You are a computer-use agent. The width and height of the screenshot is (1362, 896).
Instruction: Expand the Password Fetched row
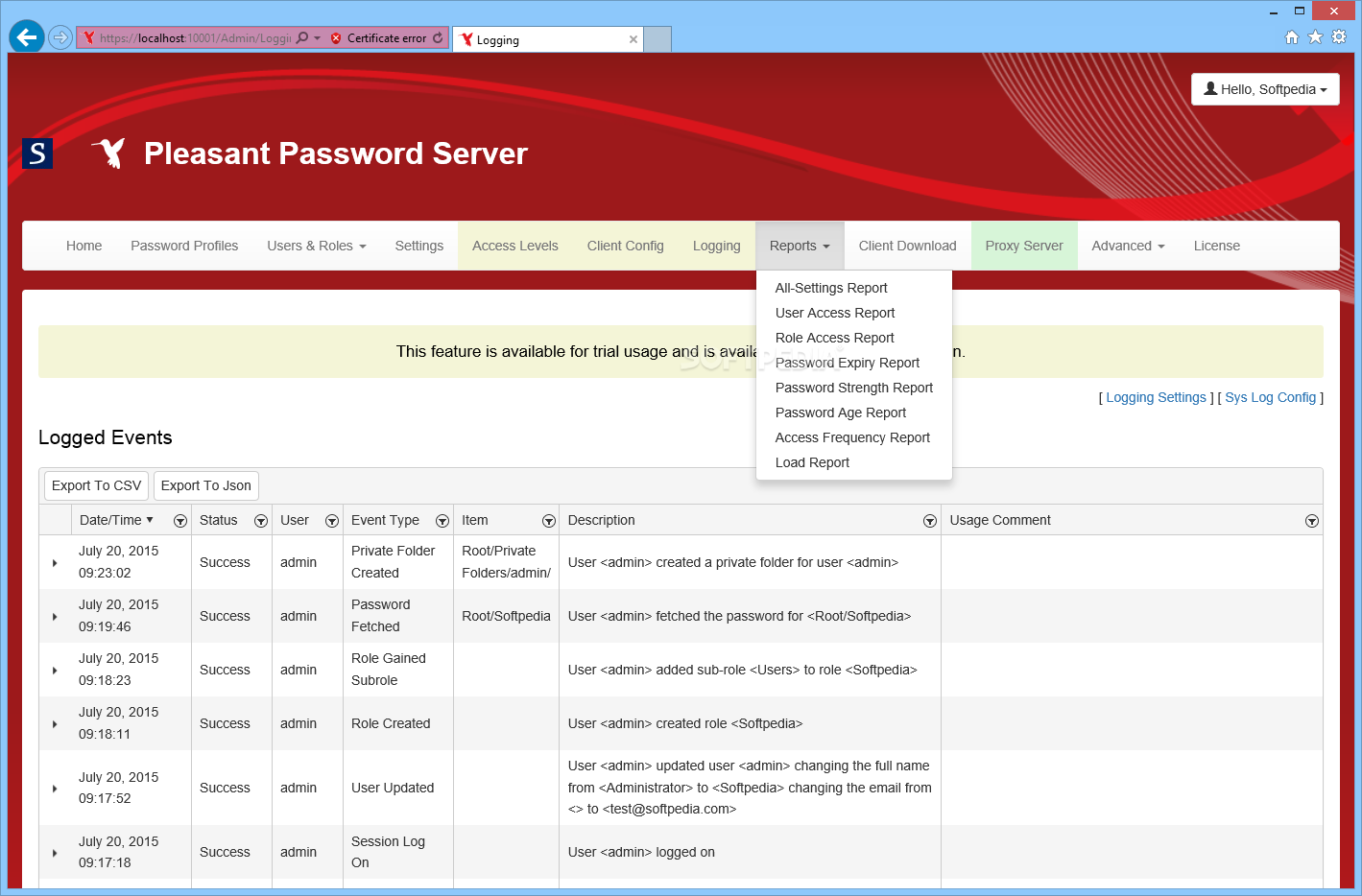pyautogui.click(x=55, y=617)
